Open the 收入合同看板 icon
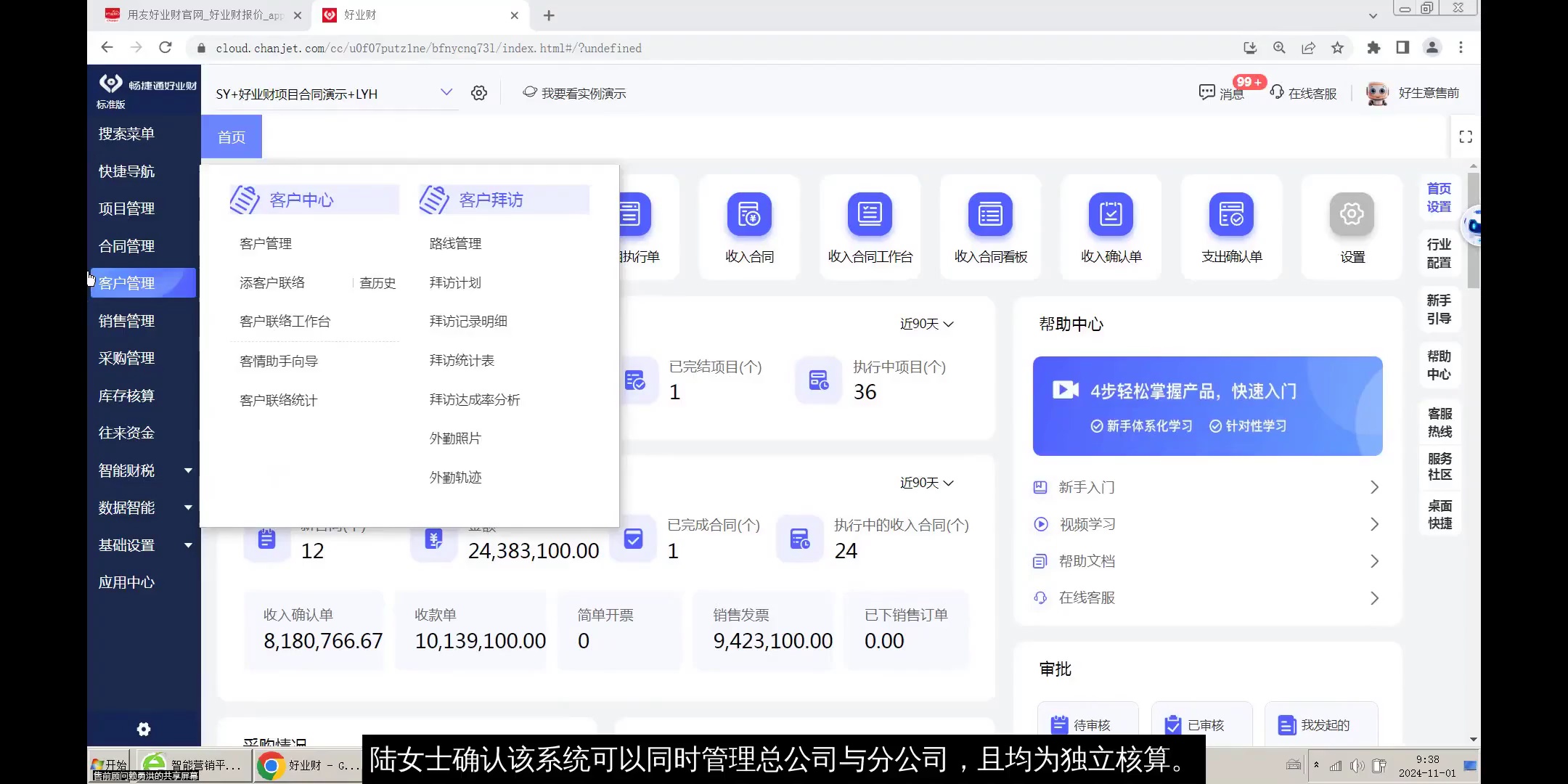 [989, 214]
